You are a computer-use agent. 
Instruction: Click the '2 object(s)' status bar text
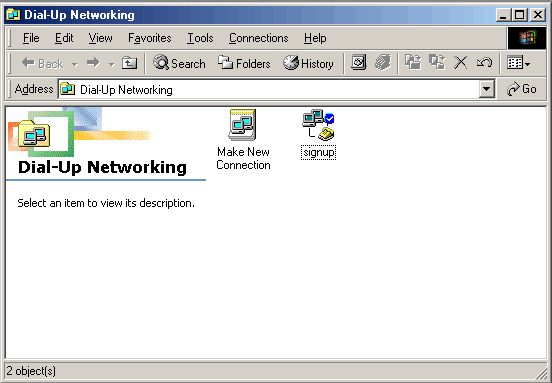tap(31, 371)
